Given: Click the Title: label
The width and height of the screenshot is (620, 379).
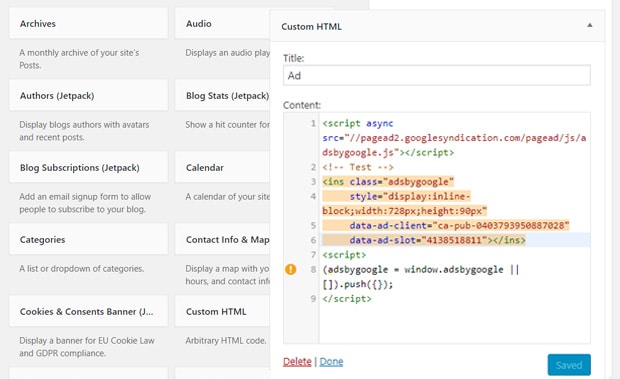Looking at the screenshot, I should (x=293, y=58).
